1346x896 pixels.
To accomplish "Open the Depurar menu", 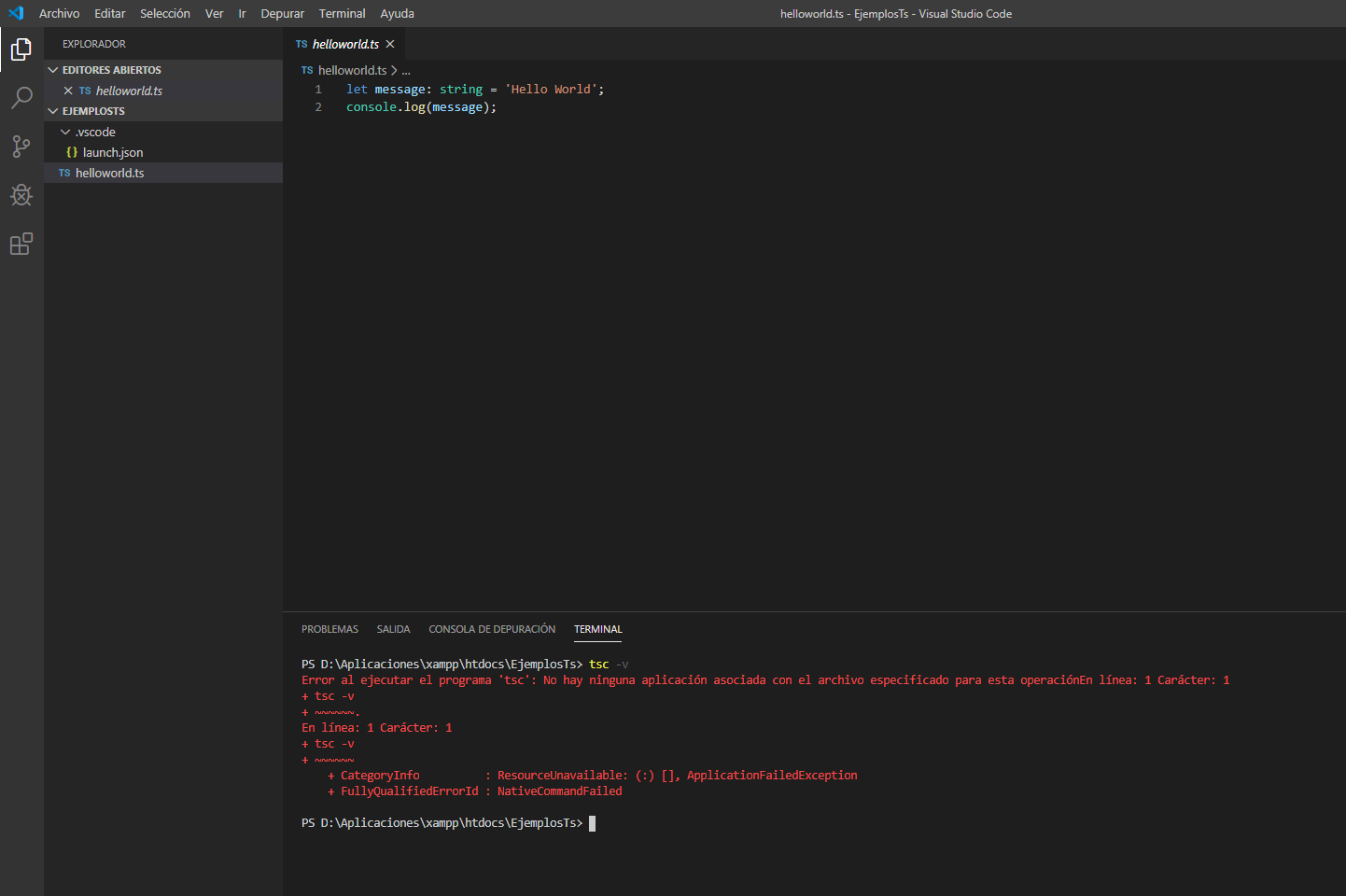I will point(282,13).
